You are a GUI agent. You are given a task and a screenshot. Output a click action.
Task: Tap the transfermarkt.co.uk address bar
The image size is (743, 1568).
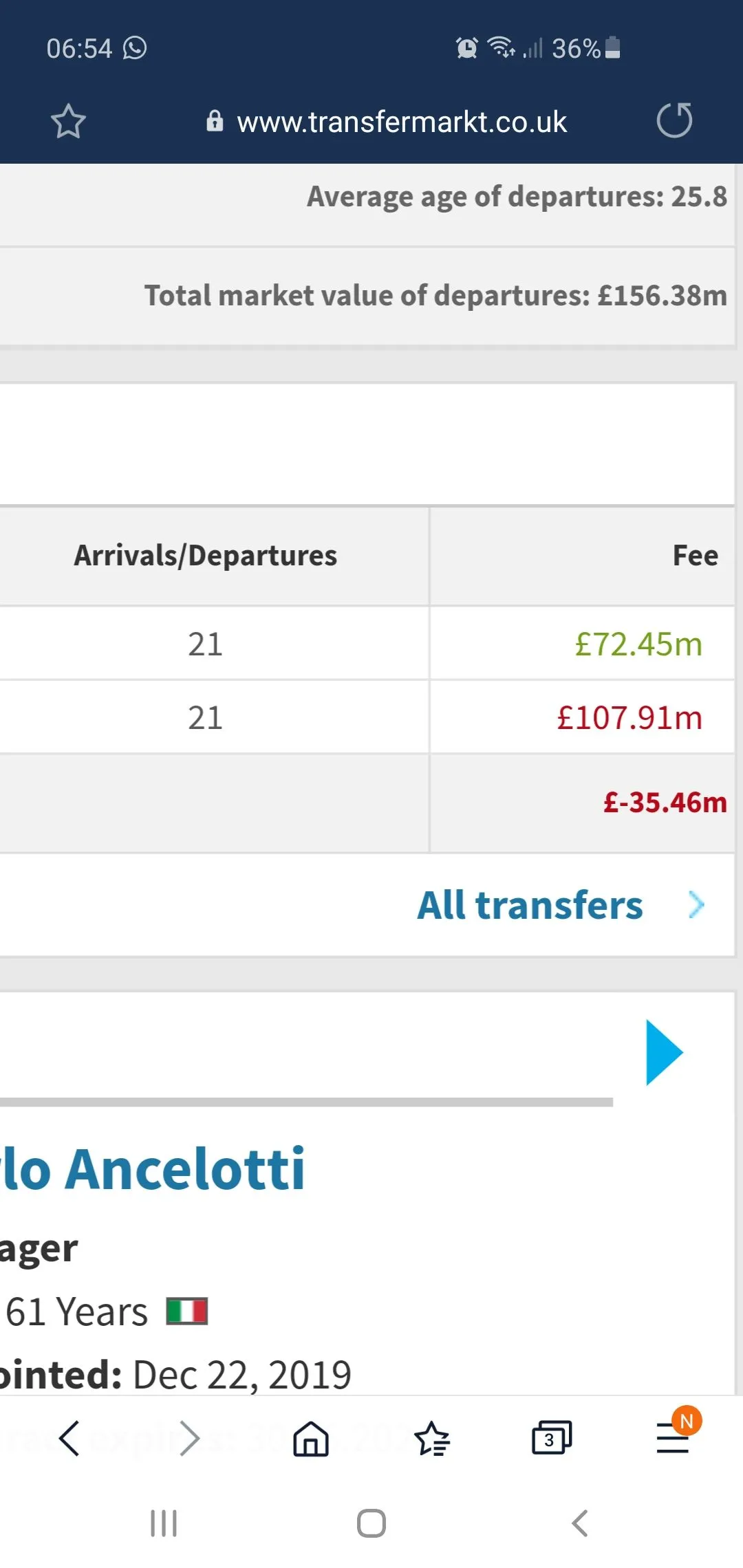coord(402,122)
